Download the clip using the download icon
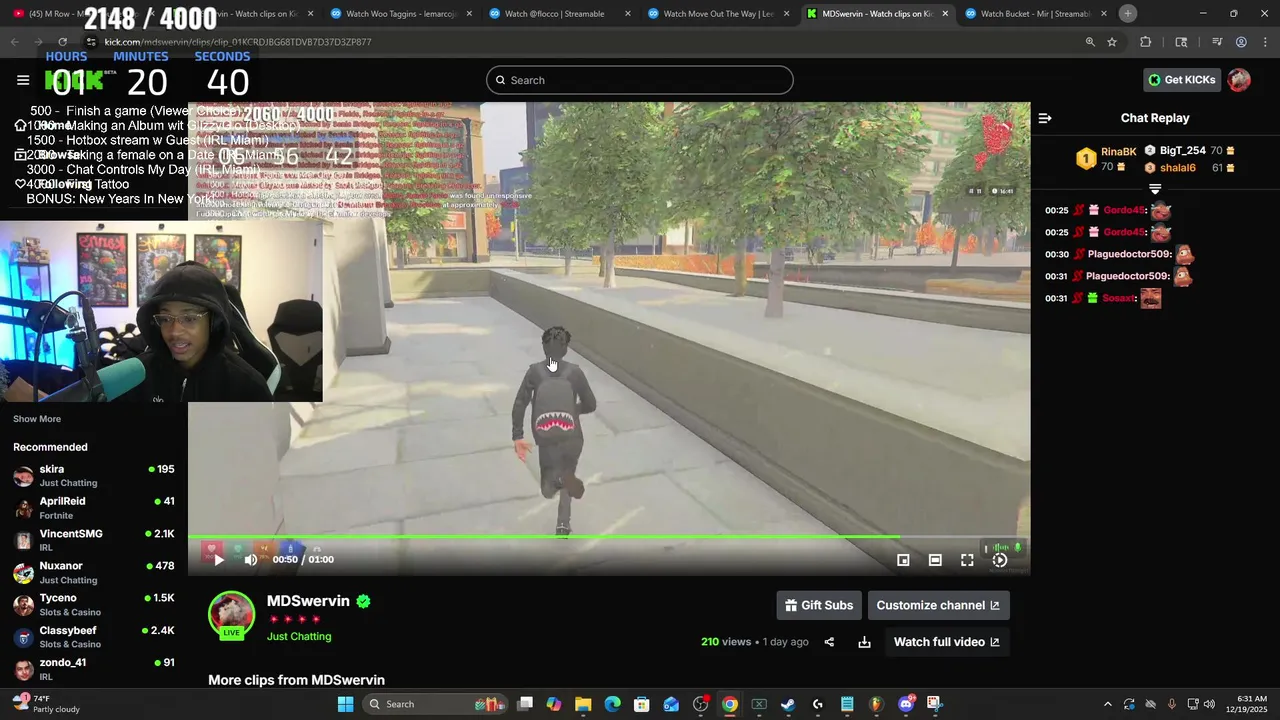 pos(864,642)
